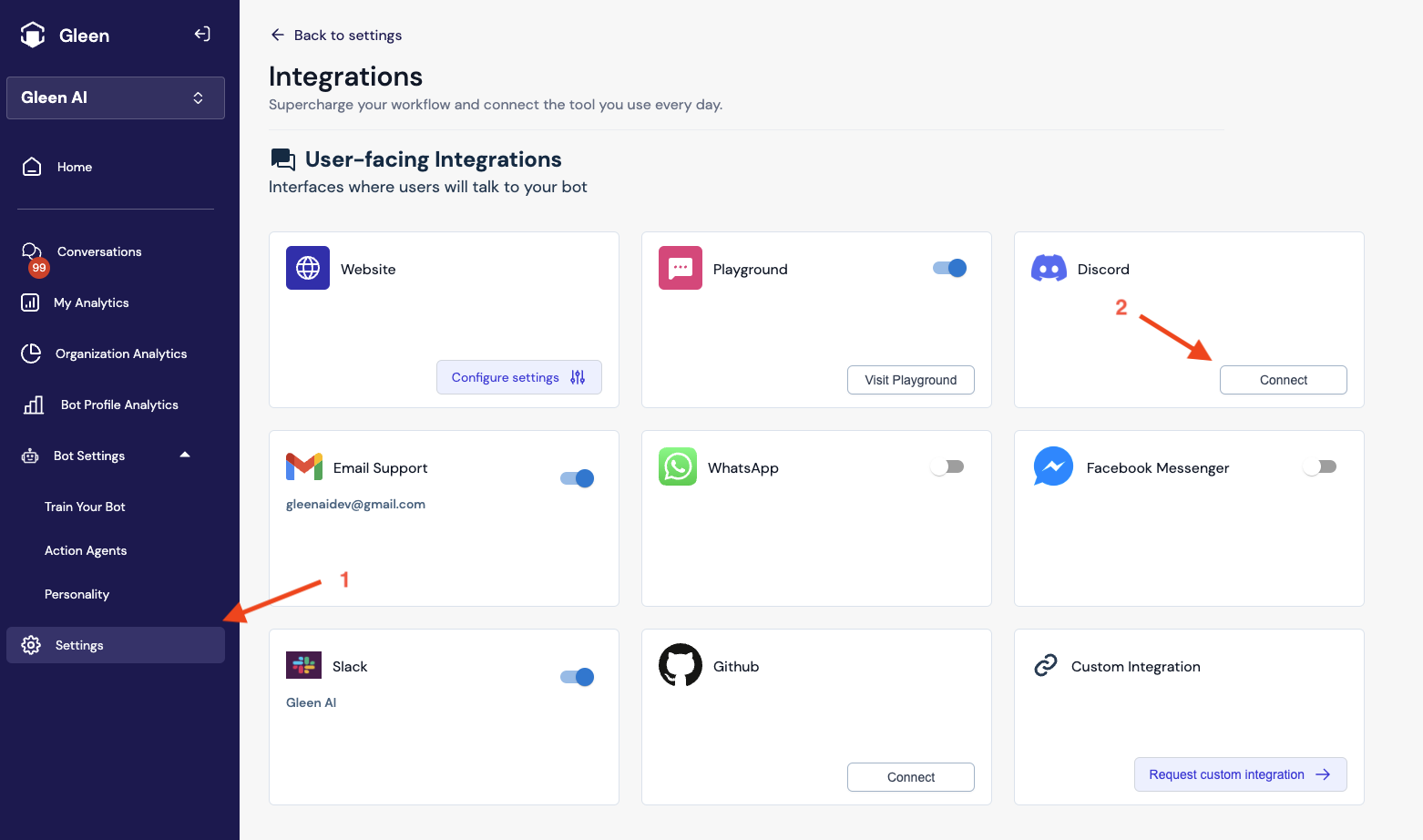
Task: Click the Facebook Messenger icon
Action: [x=1053, y=466]
